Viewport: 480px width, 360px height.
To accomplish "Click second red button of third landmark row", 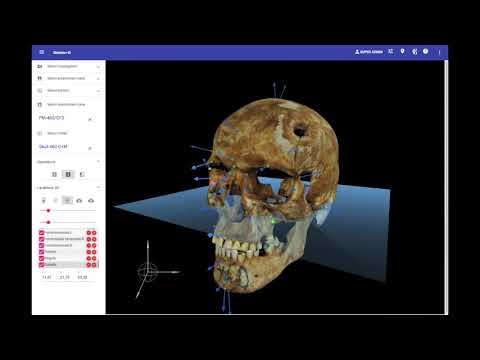I will [94, 245].
